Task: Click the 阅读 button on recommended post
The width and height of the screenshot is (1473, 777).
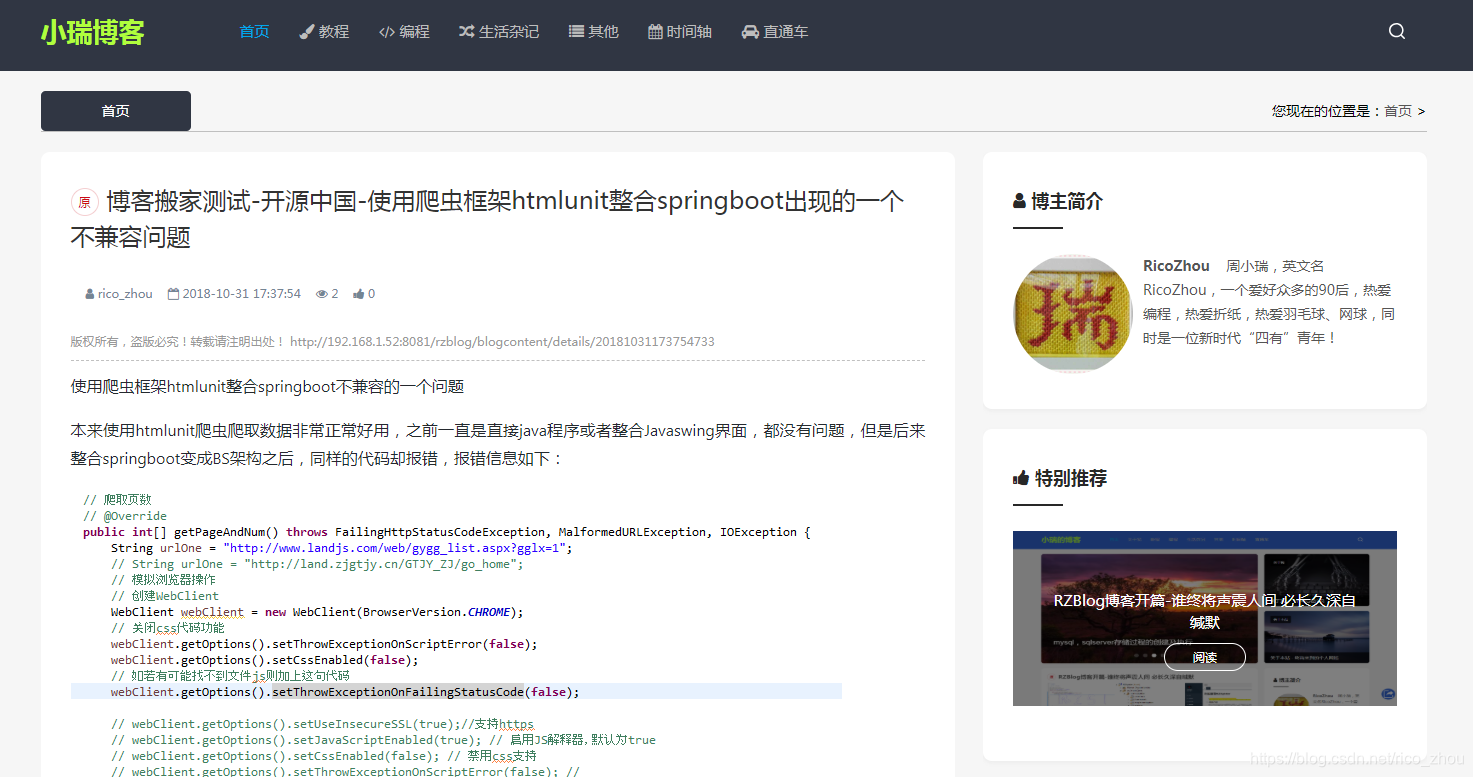Action: [1205, 657]
